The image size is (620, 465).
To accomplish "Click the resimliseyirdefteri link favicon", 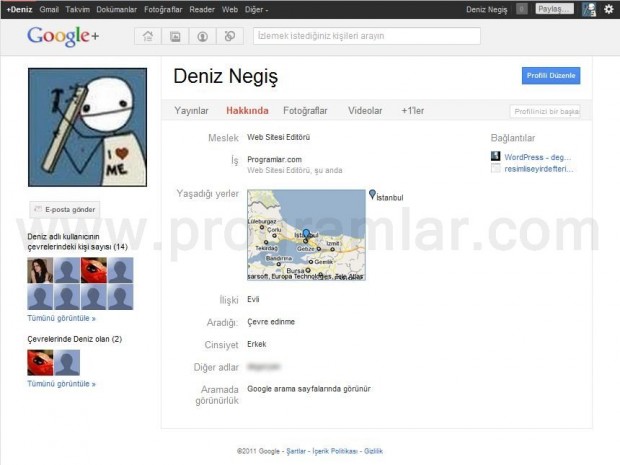I will (495, 168).
